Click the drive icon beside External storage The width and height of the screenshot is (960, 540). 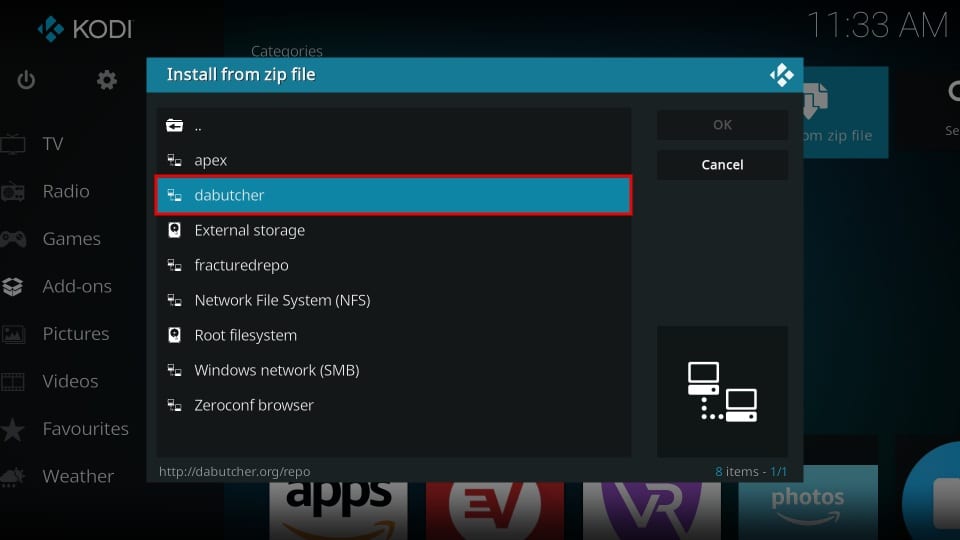[x=174, y=230]
